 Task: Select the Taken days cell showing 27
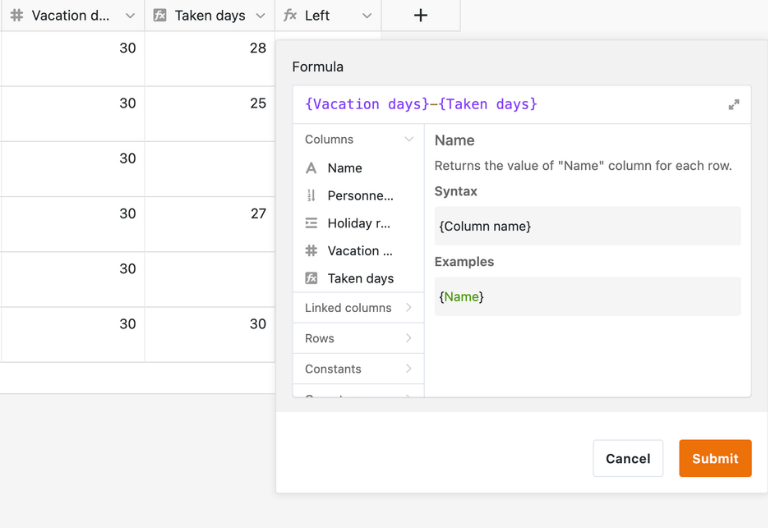coord(210,224)
